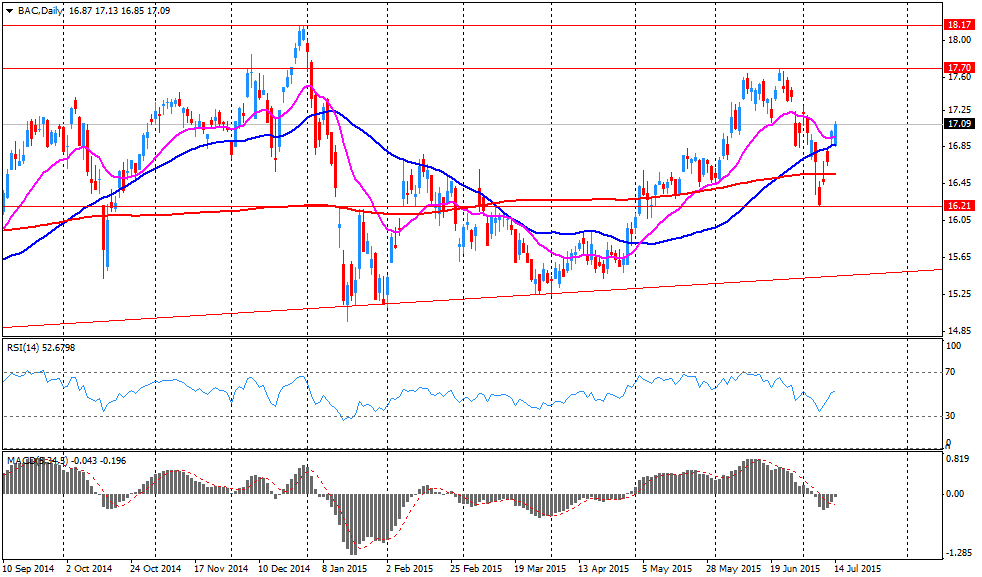Click the 100 level on the RSI scale
The height and width of the screenshot is (577, 982).
[x=954, y=346]
